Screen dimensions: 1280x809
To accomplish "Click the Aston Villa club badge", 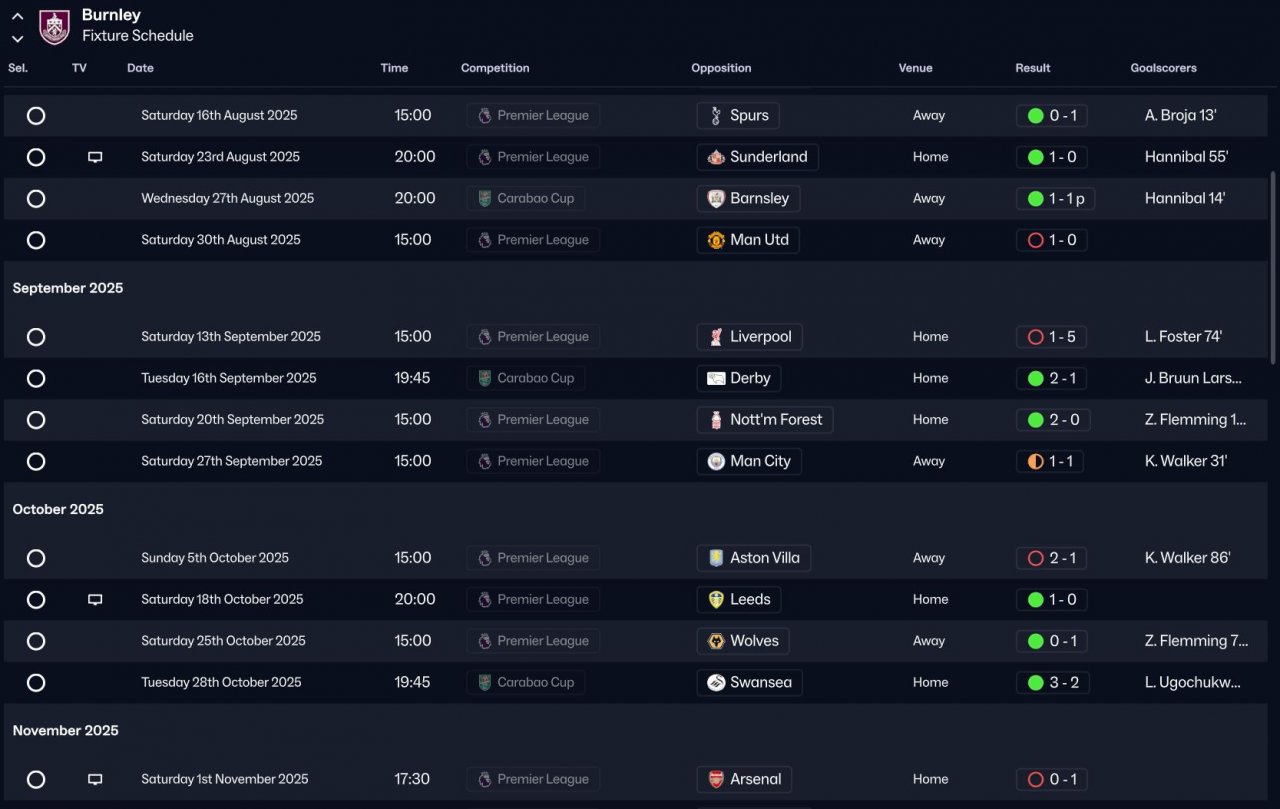I will 715,558.
